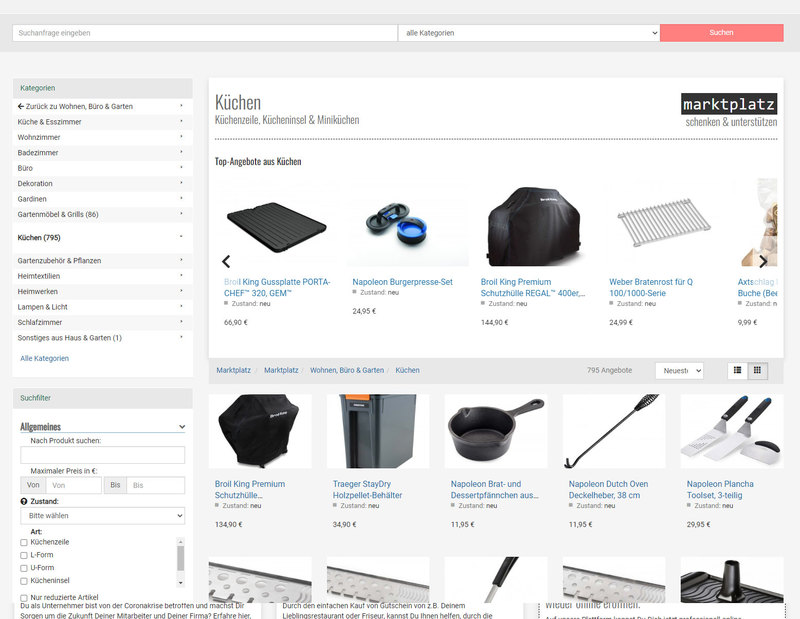Click the Nach Produkt suchen field
Viewport: 800px width, 619px height.
(103, 455)
